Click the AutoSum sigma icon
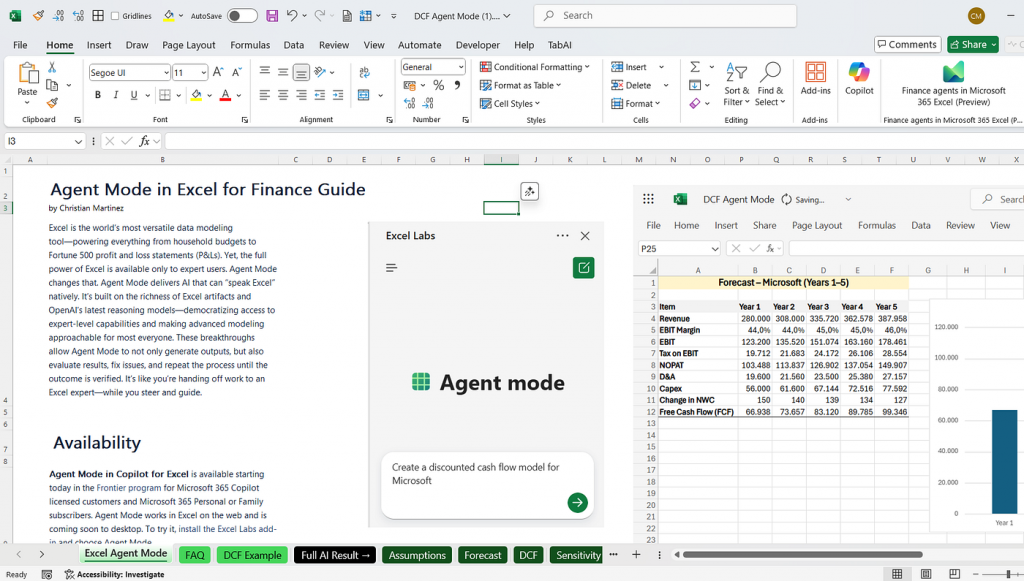 point(695,67)
